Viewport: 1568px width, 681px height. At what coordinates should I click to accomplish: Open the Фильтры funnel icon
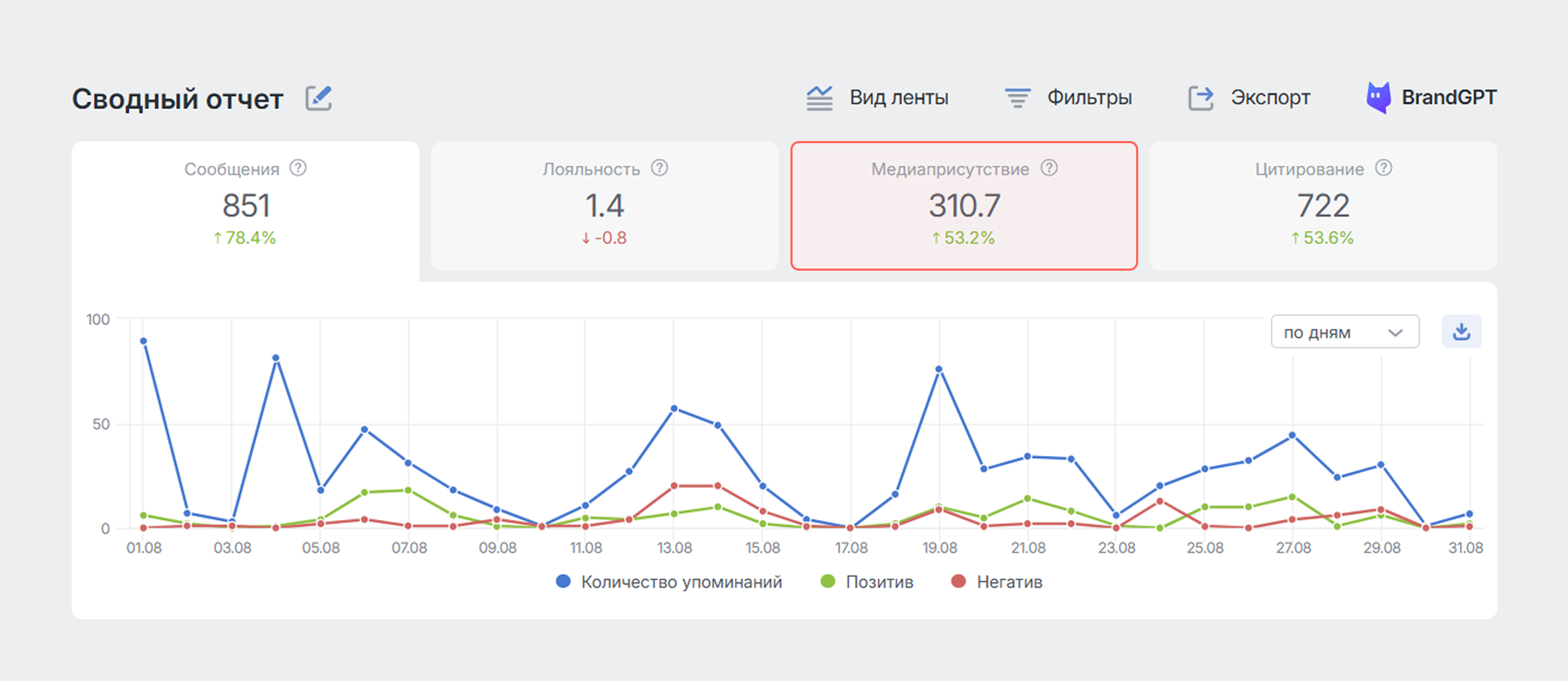click(1017, 98)
